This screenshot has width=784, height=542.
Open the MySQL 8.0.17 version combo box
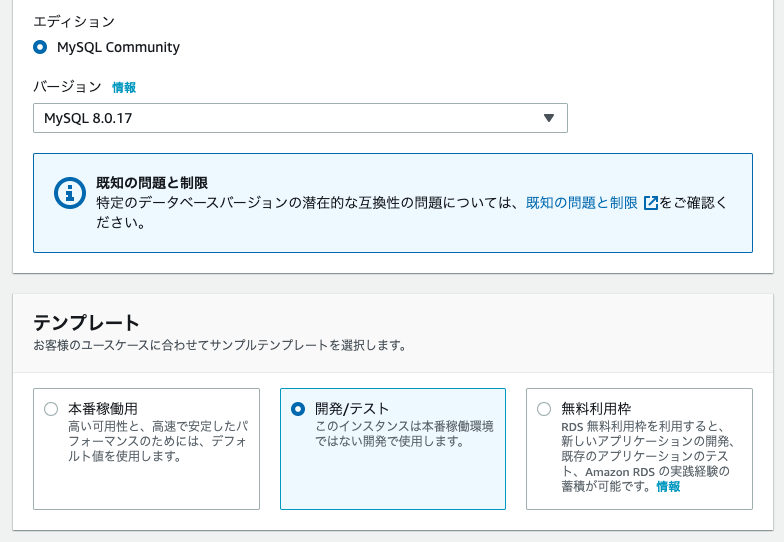[300, 118]
